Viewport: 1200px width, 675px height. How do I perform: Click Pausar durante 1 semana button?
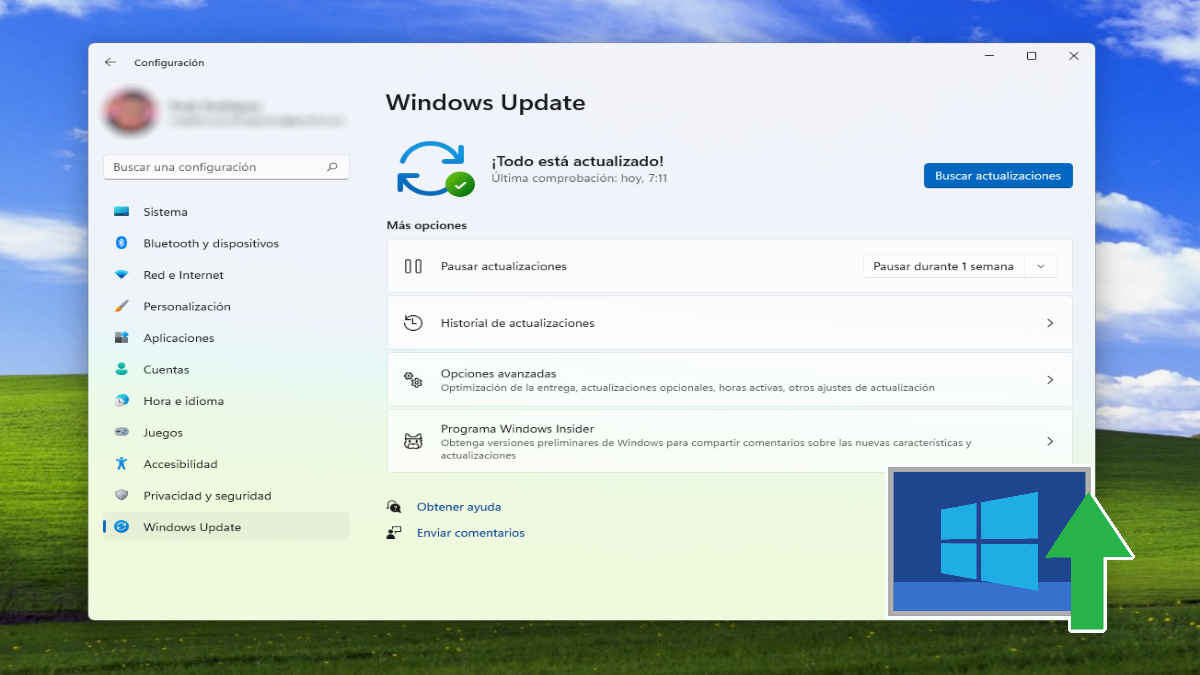(943, 266)
